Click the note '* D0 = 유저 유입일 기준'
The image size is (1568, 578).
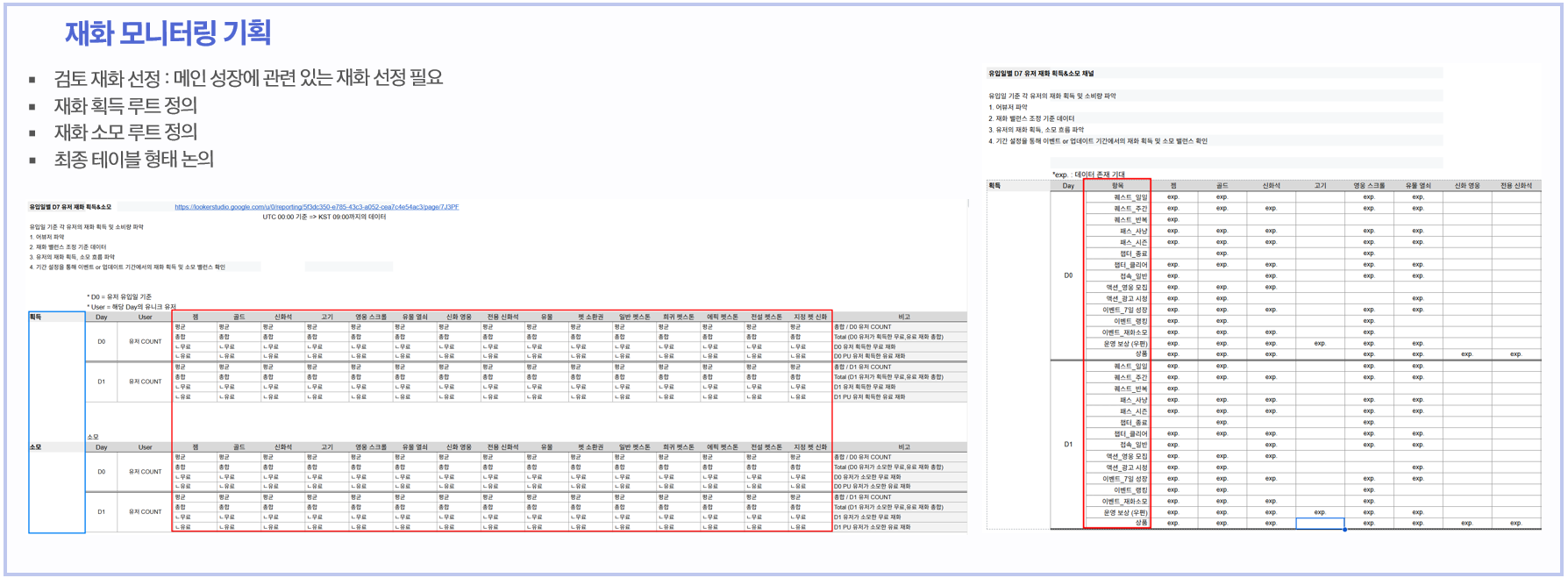tap(119, 297)
